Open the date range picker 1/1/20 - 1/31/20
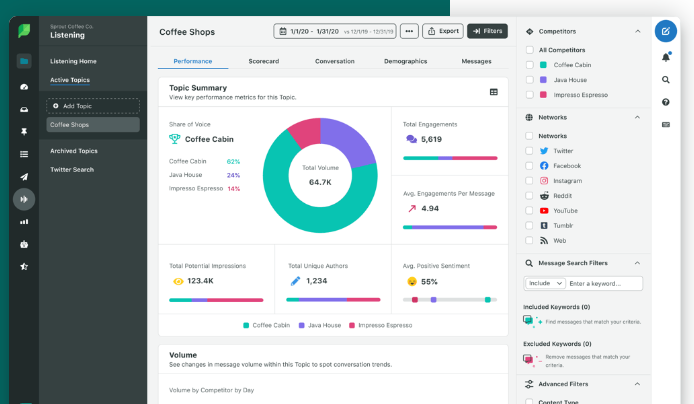The width and height of the screenshot is (694, 404). click(x=335, y=31)
